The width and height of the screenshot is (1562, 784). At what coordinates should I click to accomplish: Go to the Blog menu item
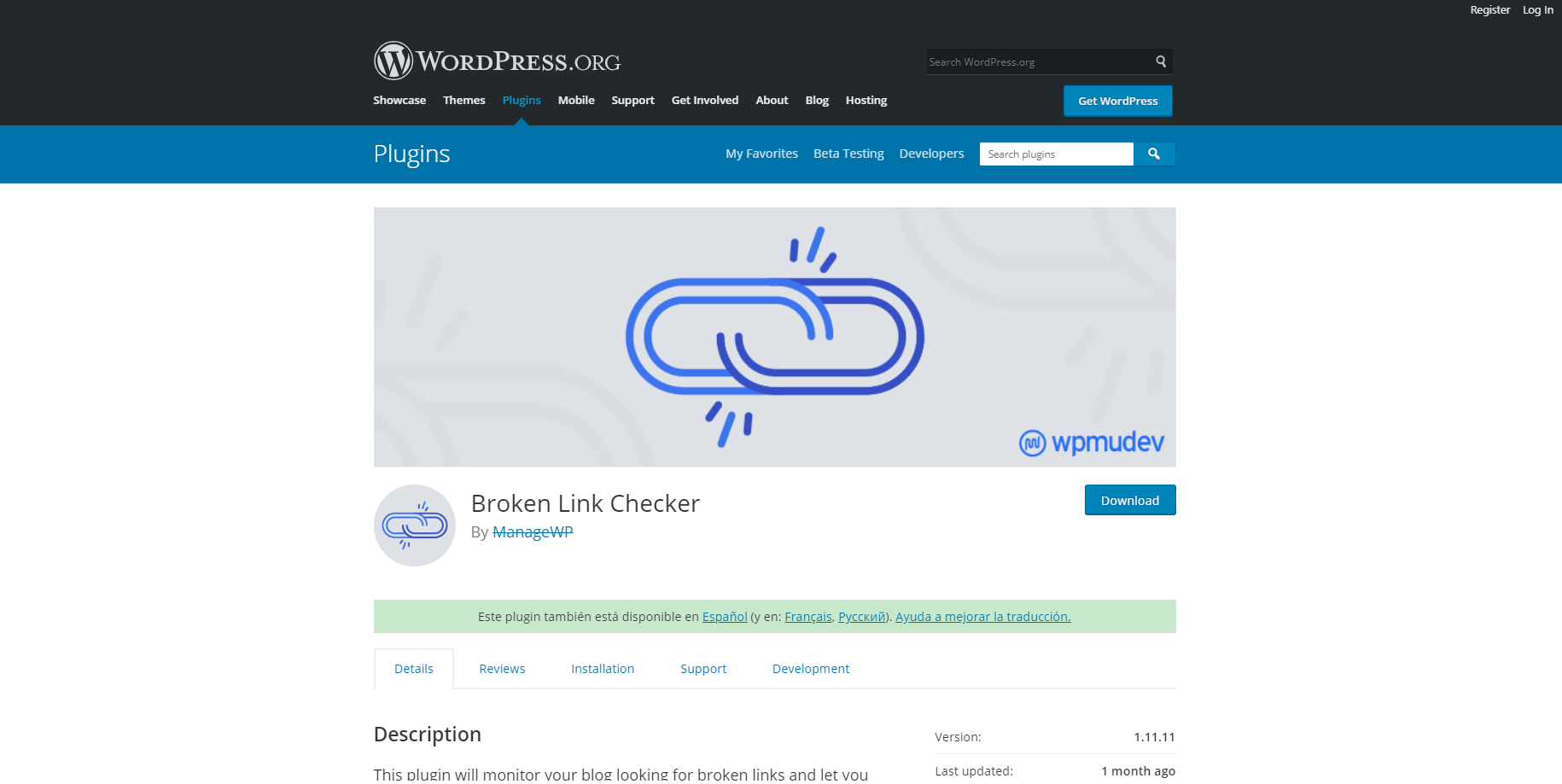(x=817, y=101)
